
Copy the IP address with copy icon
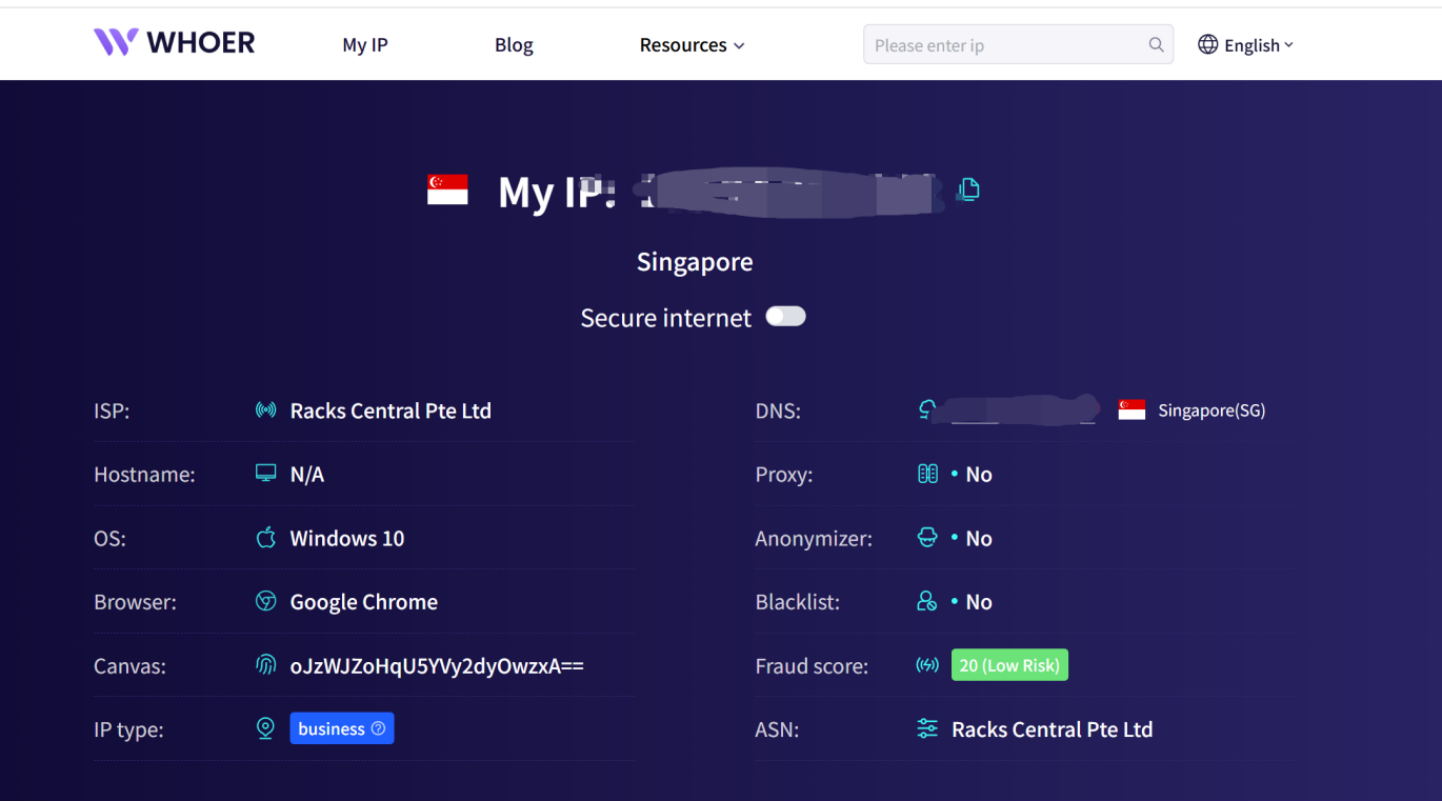pyautogui.click(x=968, y=189)
